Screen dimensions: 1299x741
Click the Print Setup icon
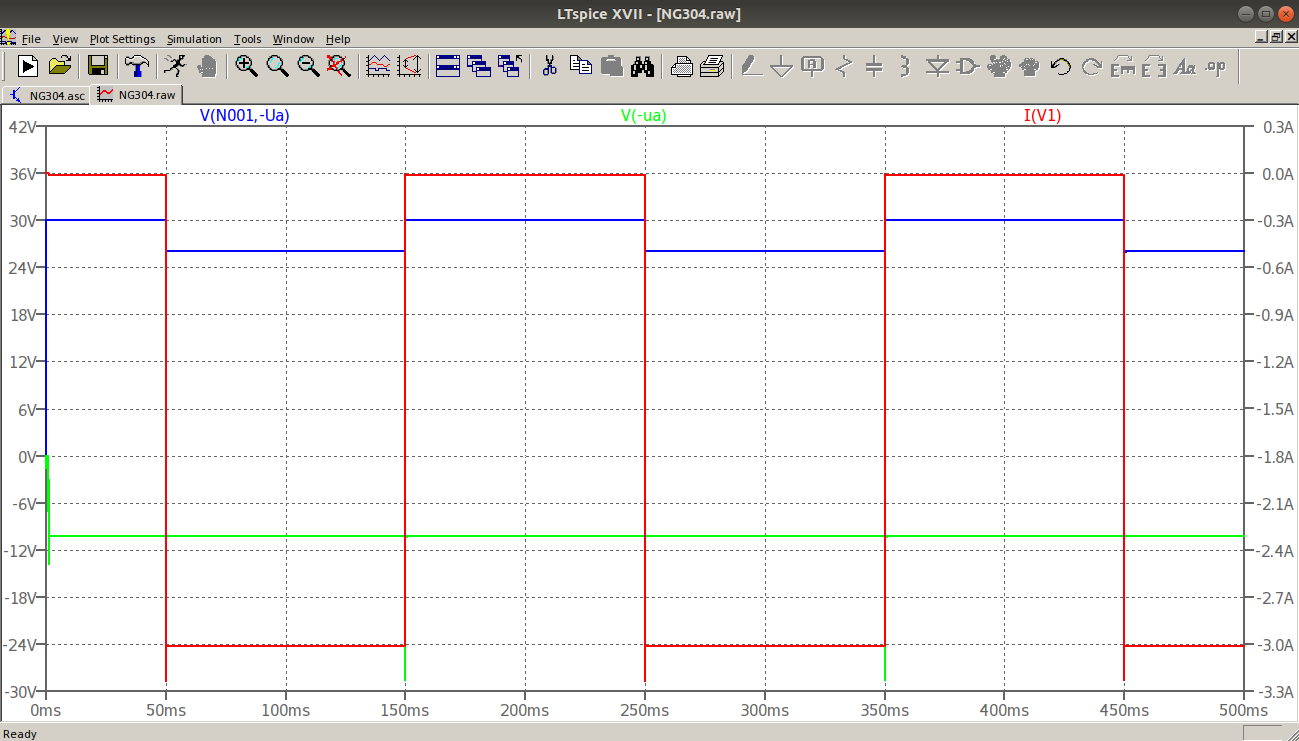[x=681, y=66]
